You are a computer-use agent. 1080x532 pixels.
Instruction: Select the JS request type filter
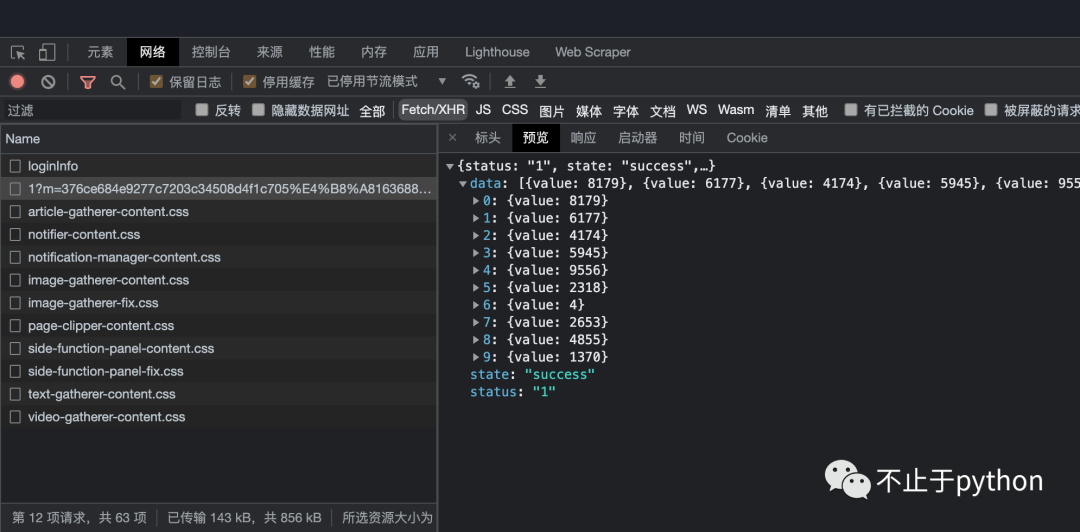click(x=483, y=110)
